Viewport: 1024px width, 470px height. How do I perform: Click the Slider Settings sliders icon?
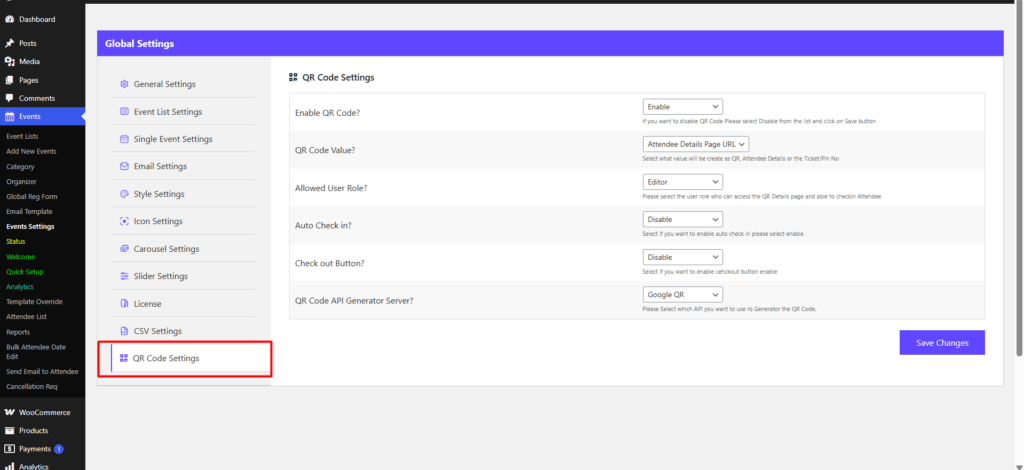pyautogui.click(x=124, y=276)
